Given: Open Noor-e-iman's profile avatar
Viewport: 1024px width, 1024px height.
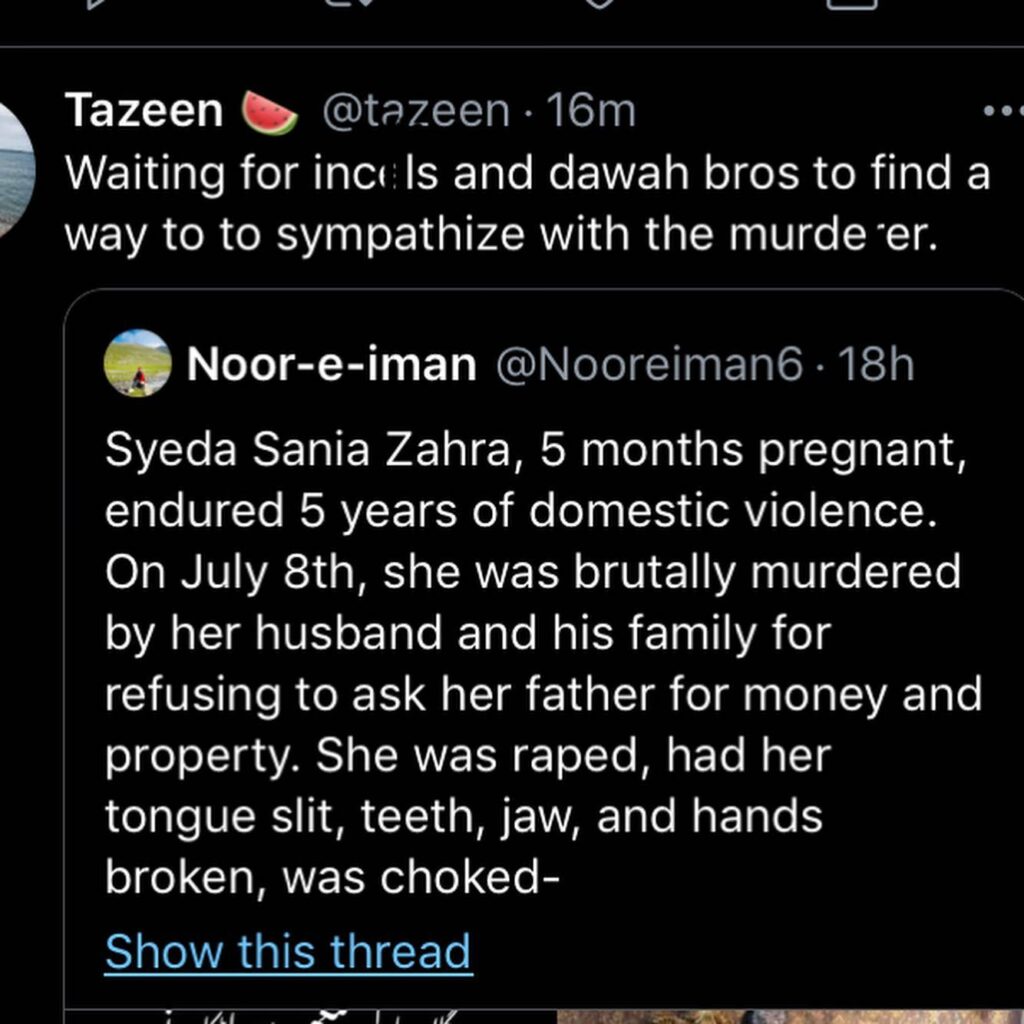Looking at the screenshot, I should [138, 363].
